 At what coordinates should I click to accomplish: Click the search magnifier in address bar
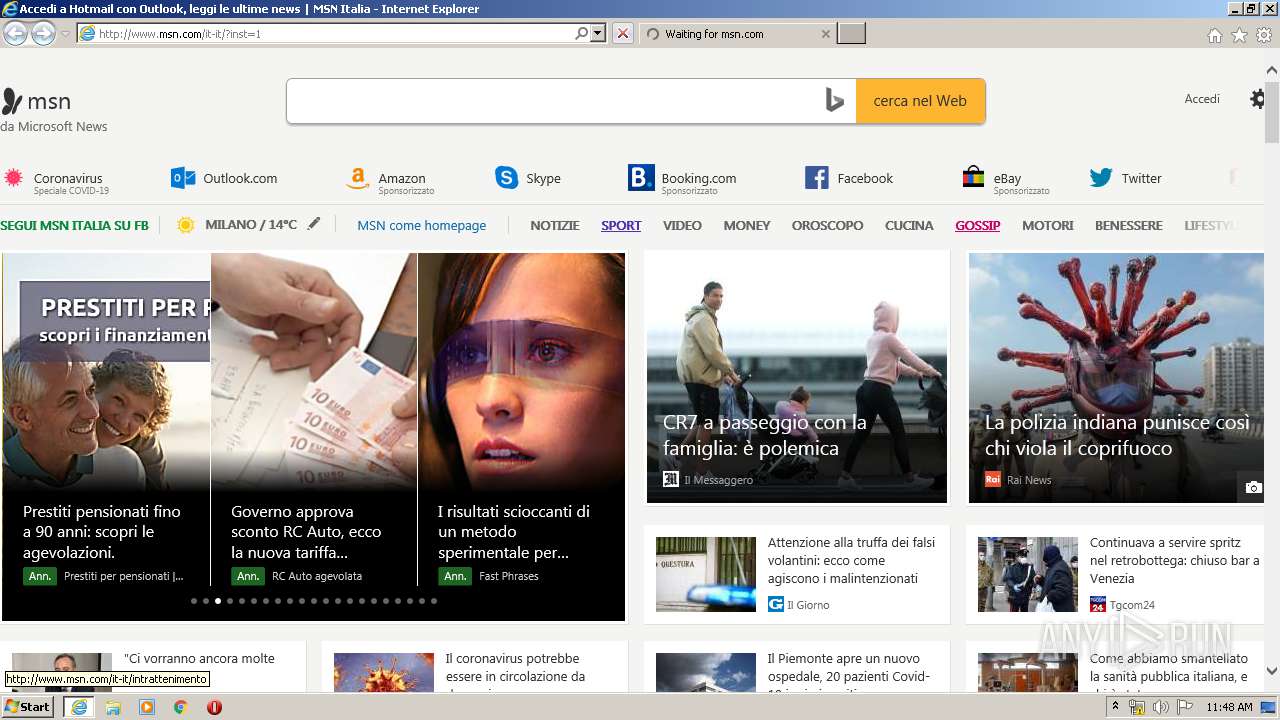coord(581,33)
